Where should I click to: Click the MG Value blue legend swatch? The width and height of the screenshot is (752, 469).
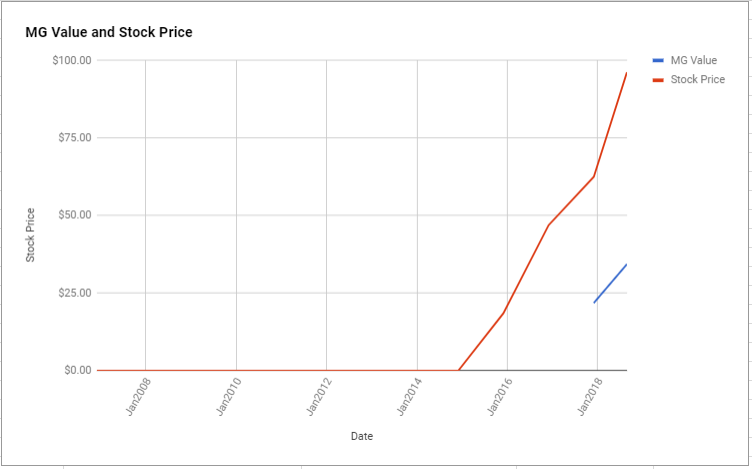click(x=658, y=60)
